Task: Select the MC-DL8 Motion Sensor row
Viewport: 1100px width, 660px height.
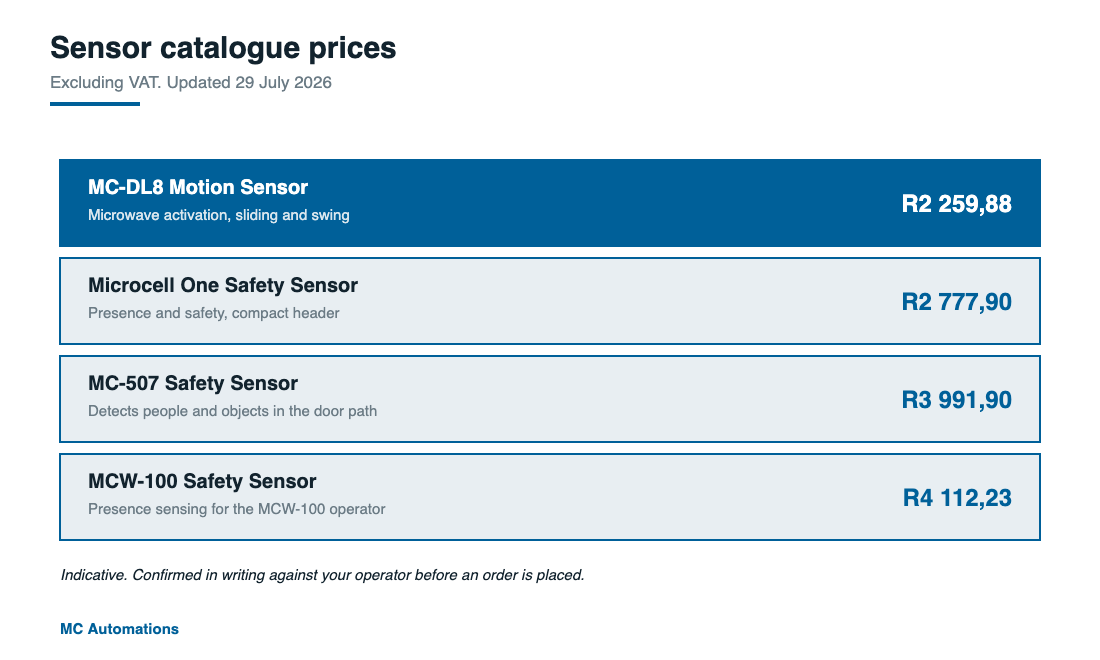Action: point(549,203)
